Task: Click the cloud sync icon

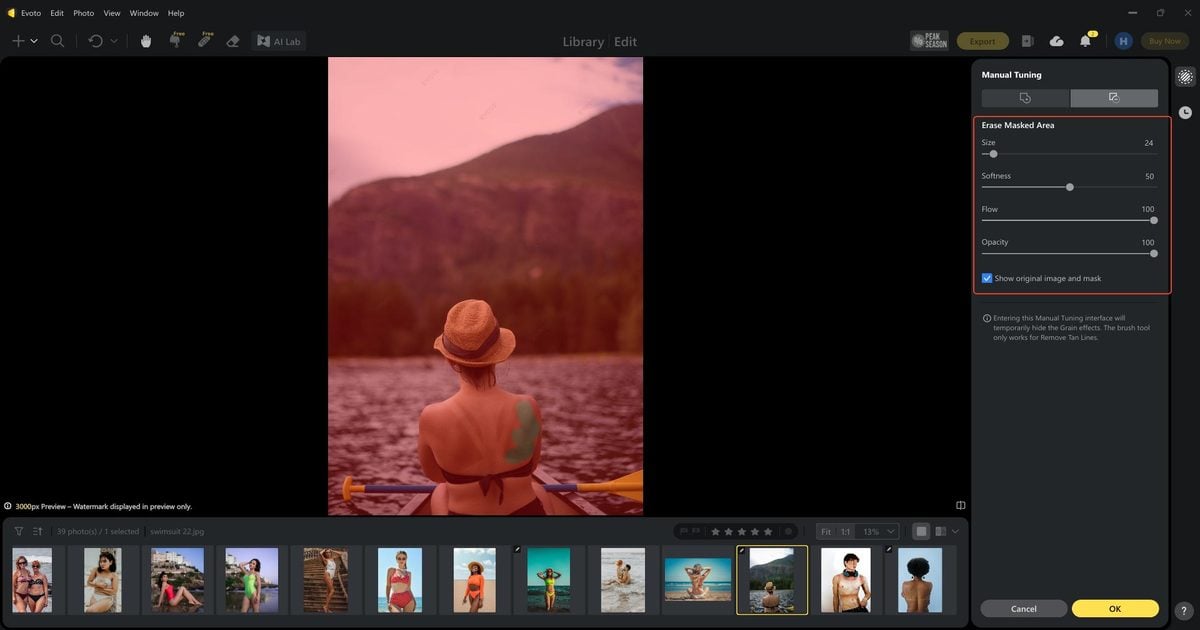Action: click(1057, 41)
